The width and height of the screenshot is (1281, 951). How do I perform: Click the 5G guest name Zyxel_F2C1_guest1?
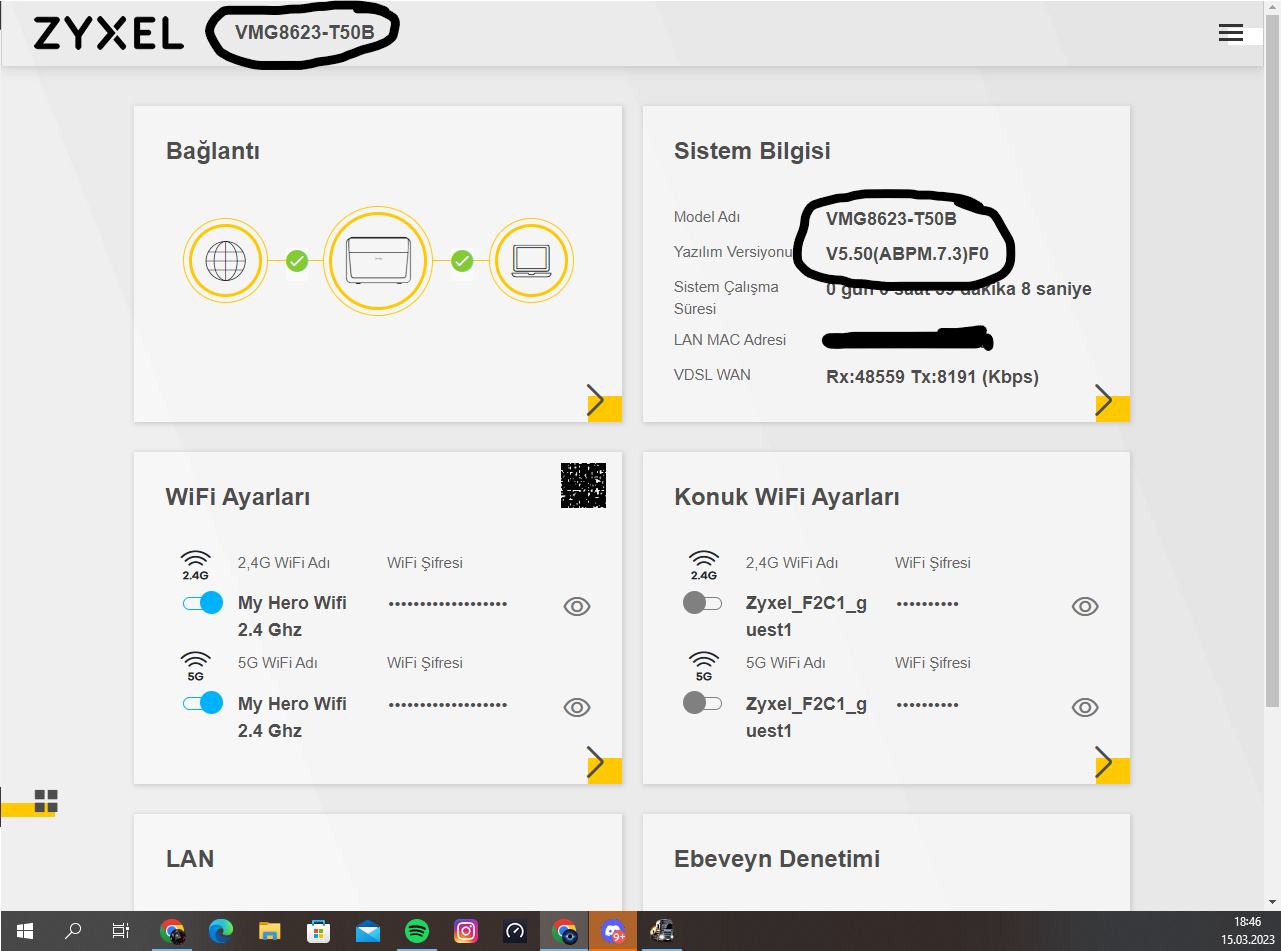point(806,717)
